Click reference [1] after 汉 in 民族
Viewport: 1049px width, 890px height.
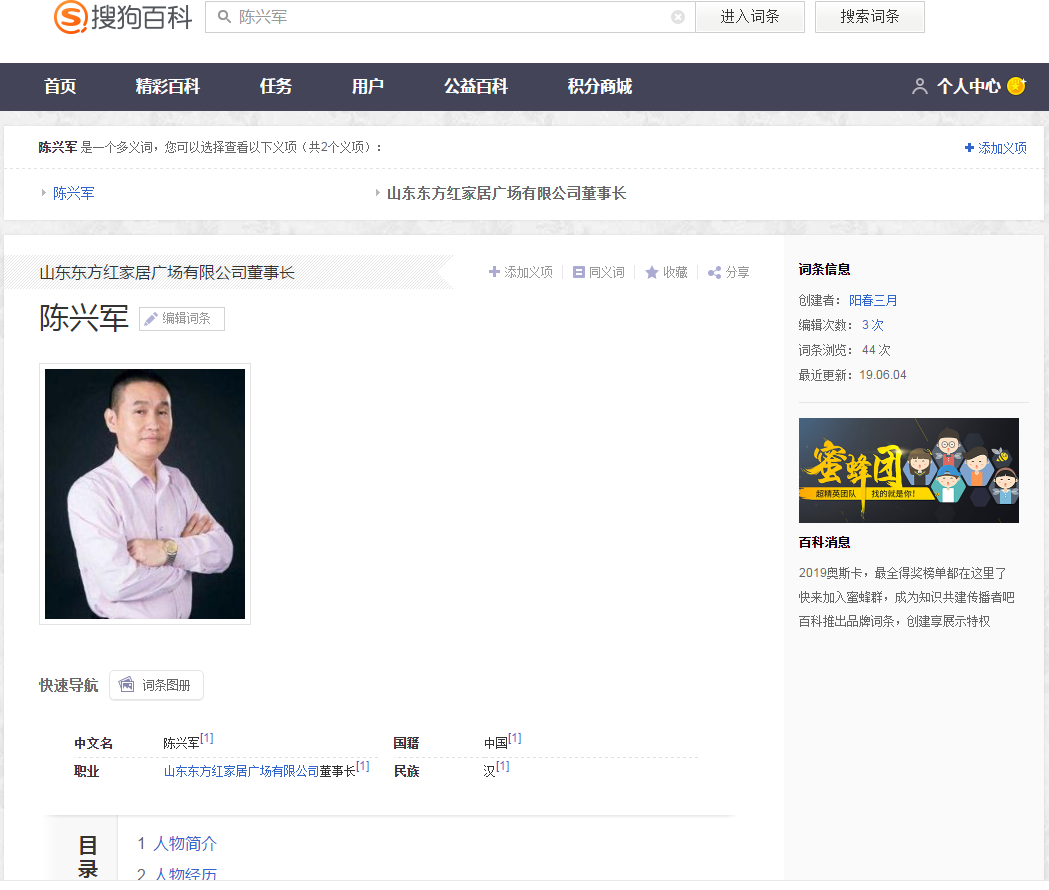point(502,766)
